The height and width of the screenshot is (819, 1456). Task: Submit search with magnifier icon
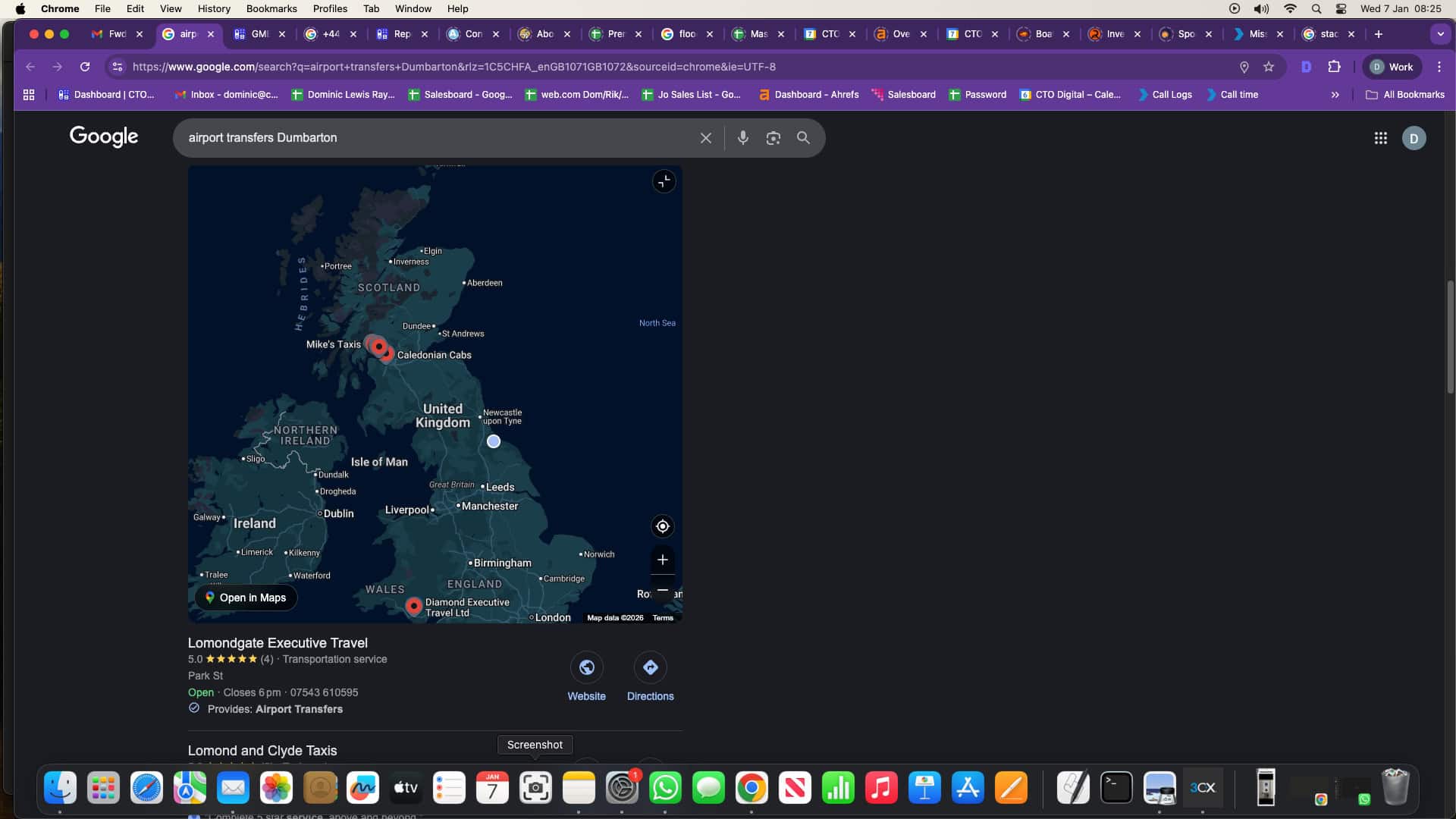[803, 138]
